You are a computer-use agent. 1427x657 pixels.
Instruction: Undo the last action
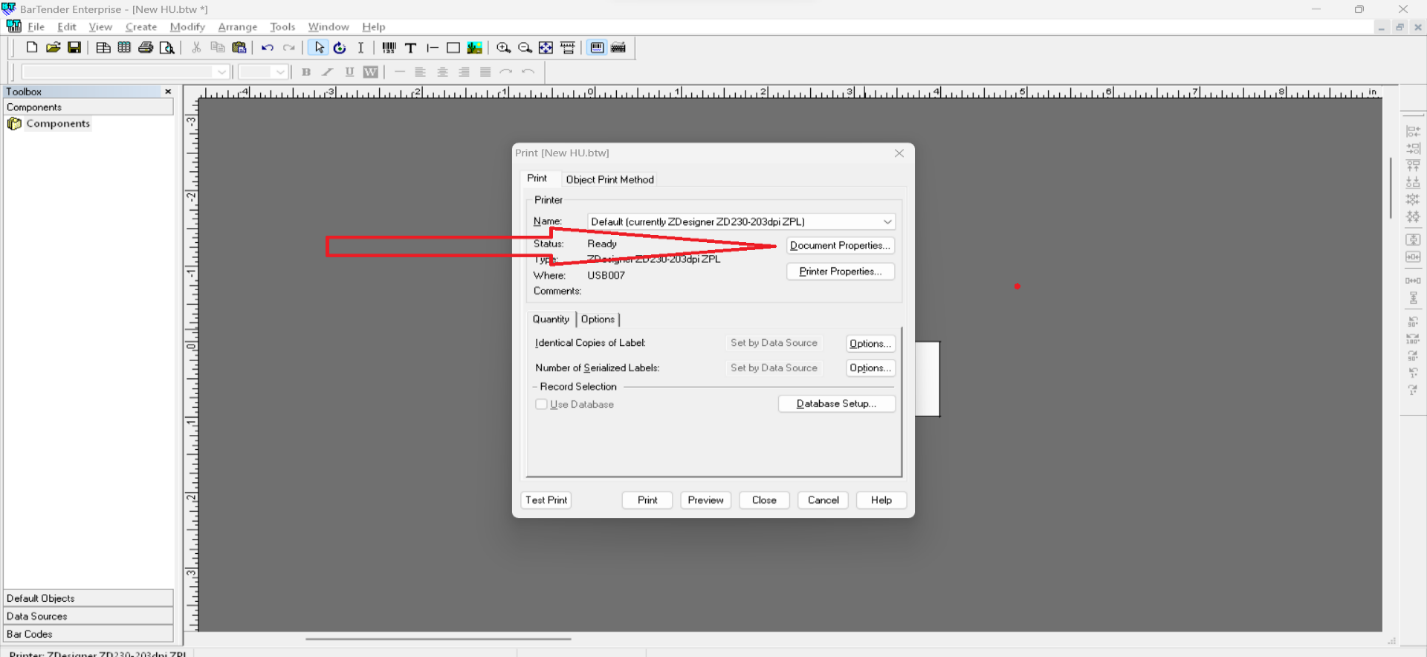coord(267,47)
